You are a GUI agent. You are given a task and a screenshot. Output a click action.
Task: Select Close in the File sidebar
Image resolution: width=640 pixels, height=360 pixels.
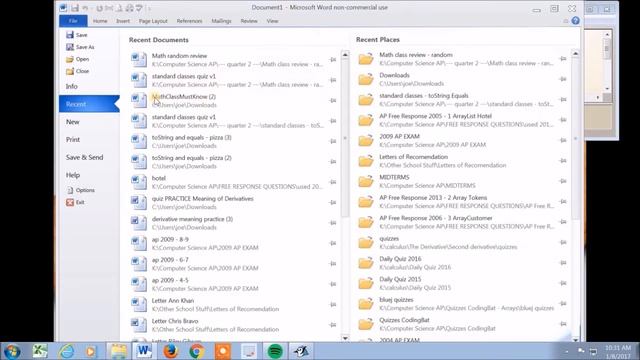78,71
